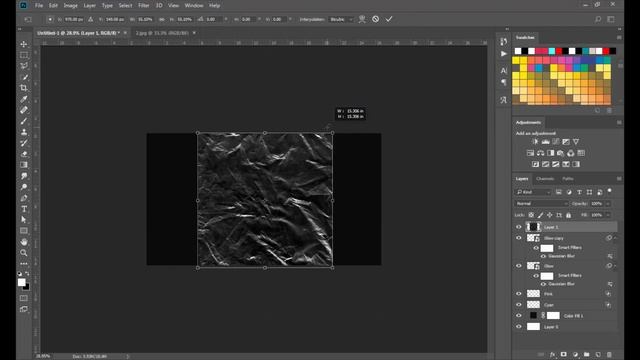Select the Move tool
Image resolution: width=640 pixels, height=360 pixels.
point(24,44)
